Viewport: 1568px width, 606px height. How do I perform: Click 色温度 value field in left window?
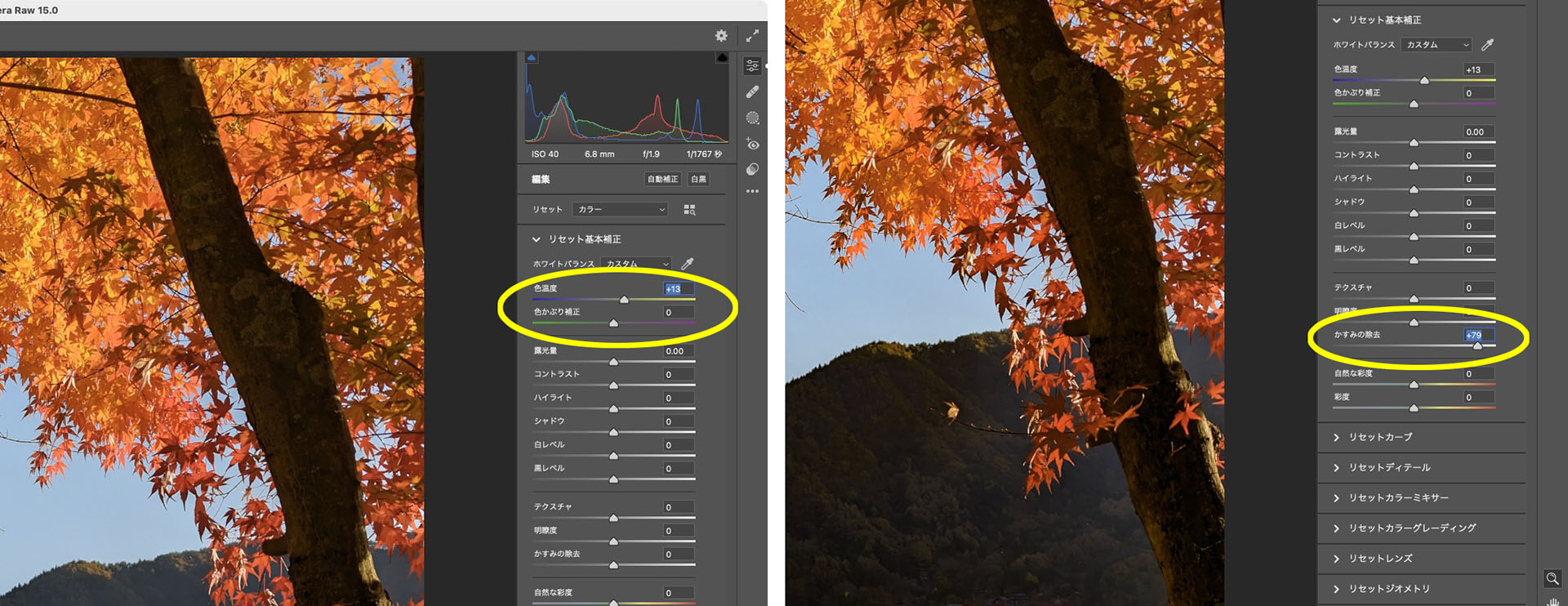point(679,288)
